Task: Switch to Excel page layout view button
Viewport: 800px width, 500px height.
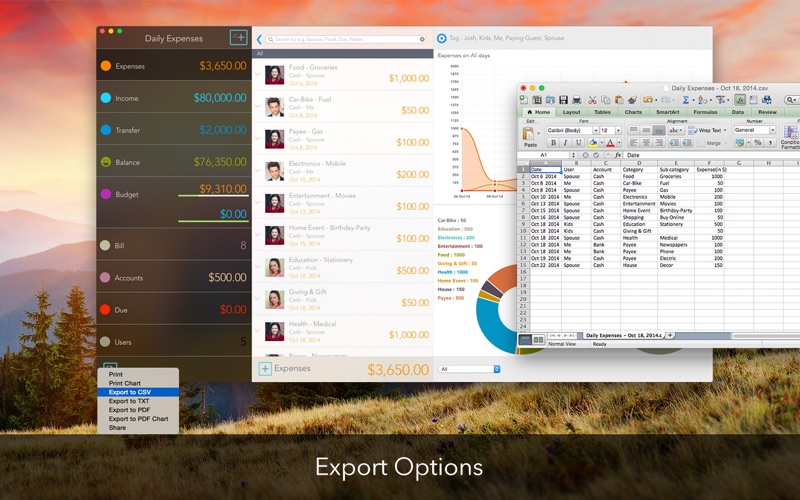Action: click(x=538, y=339)
